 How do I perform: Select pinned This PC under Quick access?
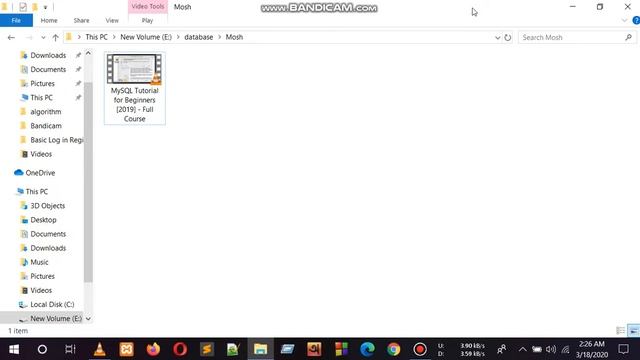pos(41,98)
